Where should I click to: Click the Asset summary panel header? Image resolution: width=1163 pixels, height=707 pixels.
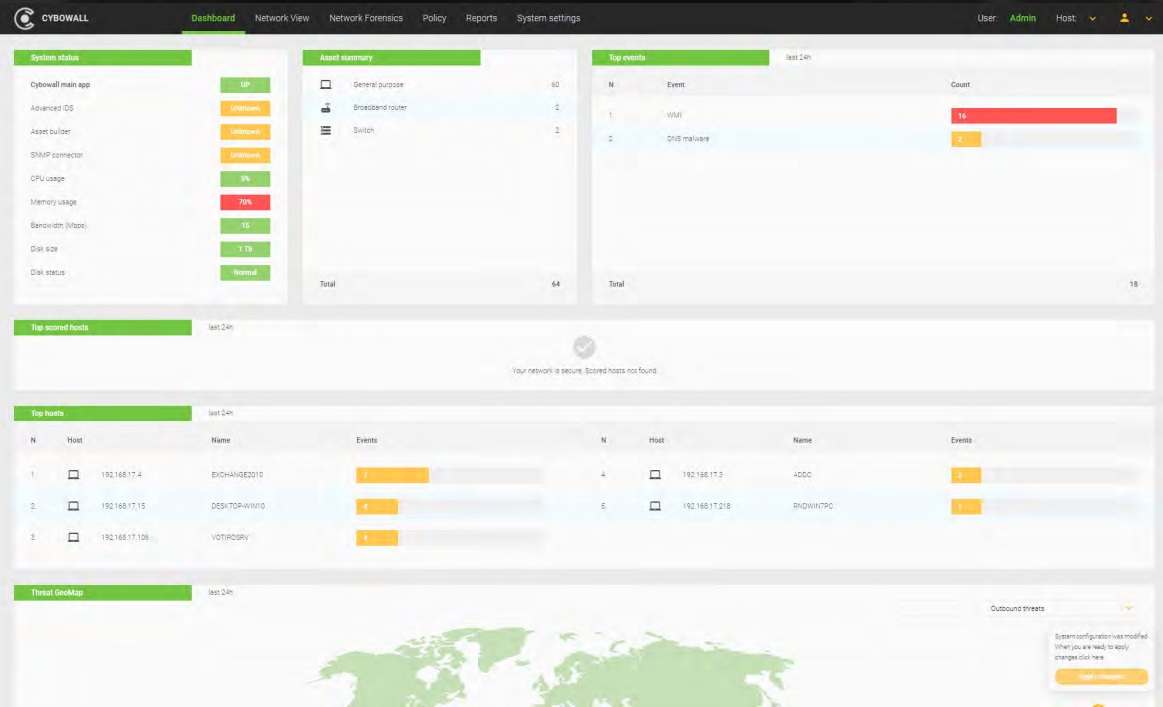[x=392, y=58]
